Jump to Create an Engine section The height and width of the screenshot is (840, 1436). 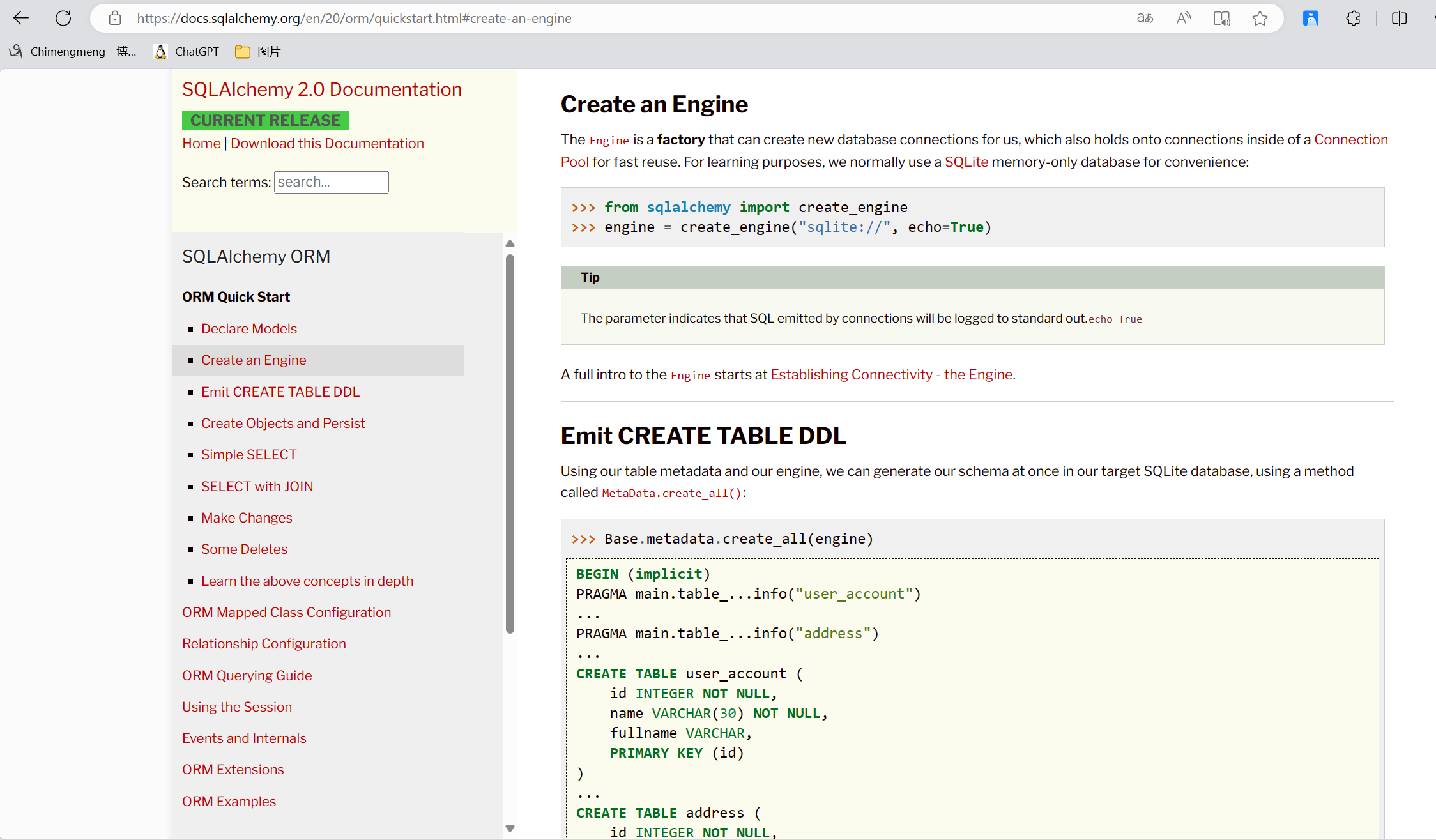click(x=254, y=360)
